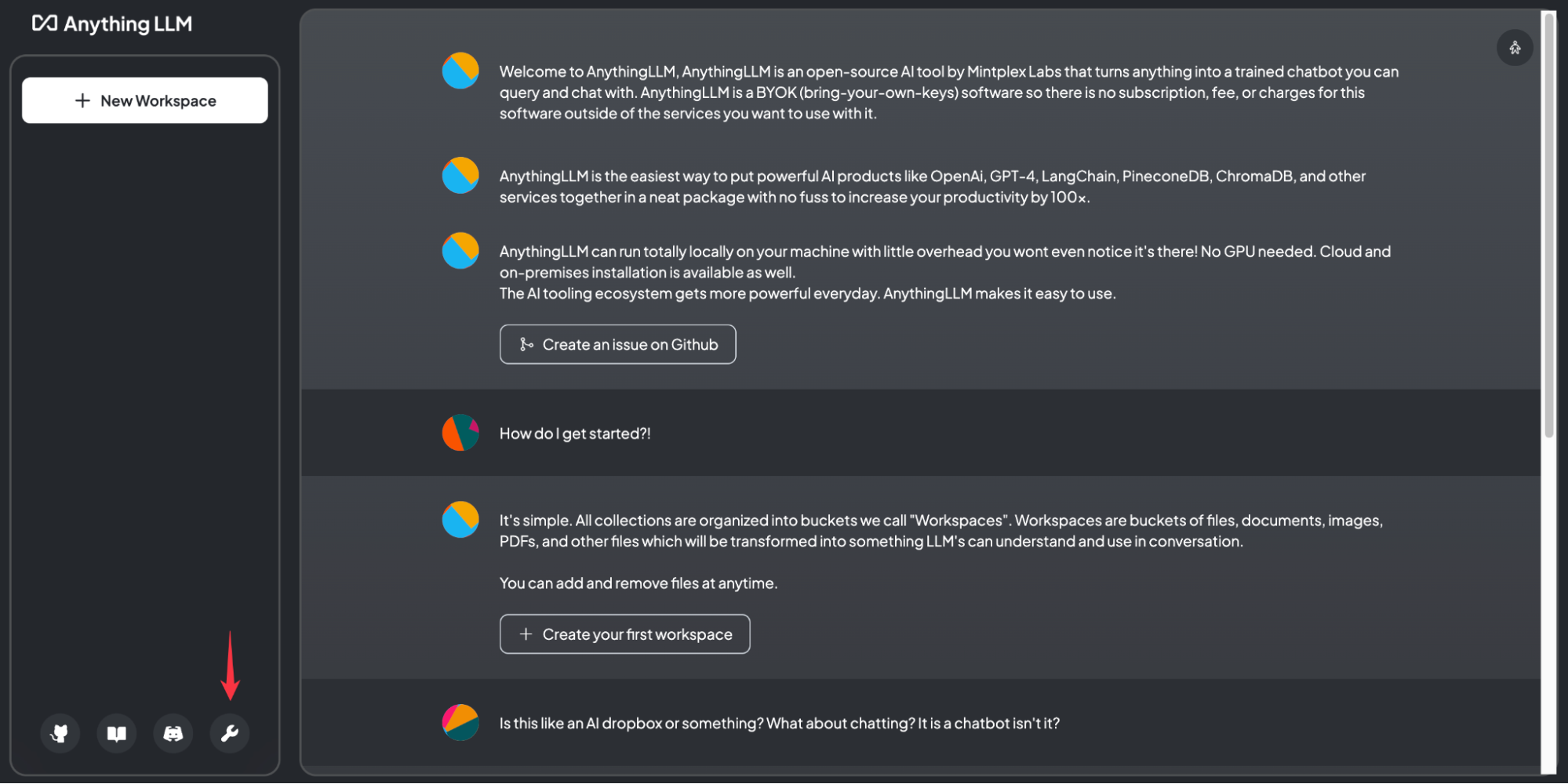Click the plus icon on Create your first workspace
The width and height of the screenshot is (1568, 784).
click(526, 633)
